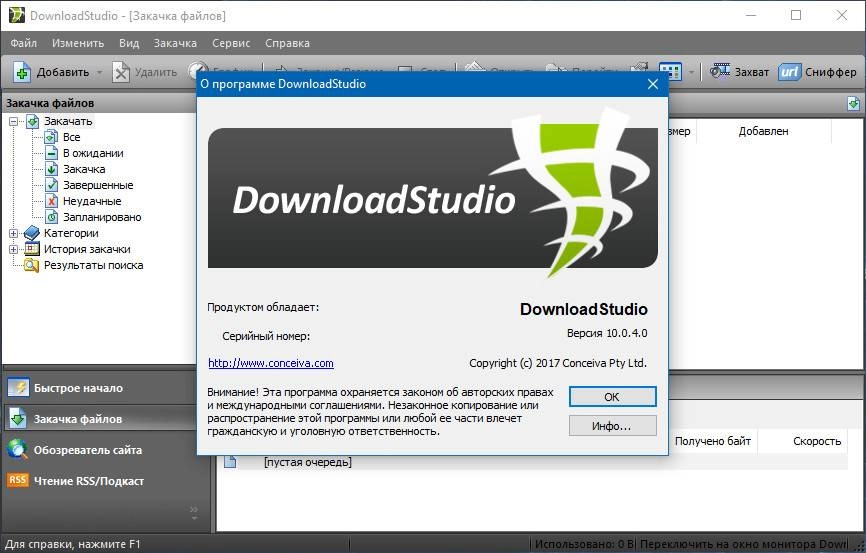
Task: Click the Получено байт column header
Action: click(712, 441)
